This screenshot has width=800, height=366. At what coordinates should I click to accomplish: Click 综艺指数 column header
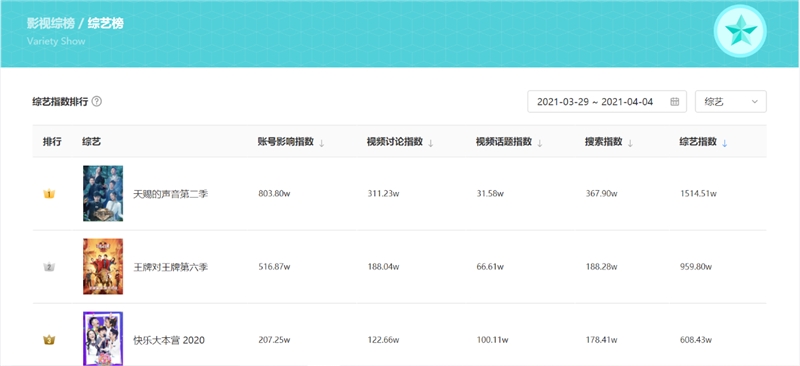[x=698, y=142]
